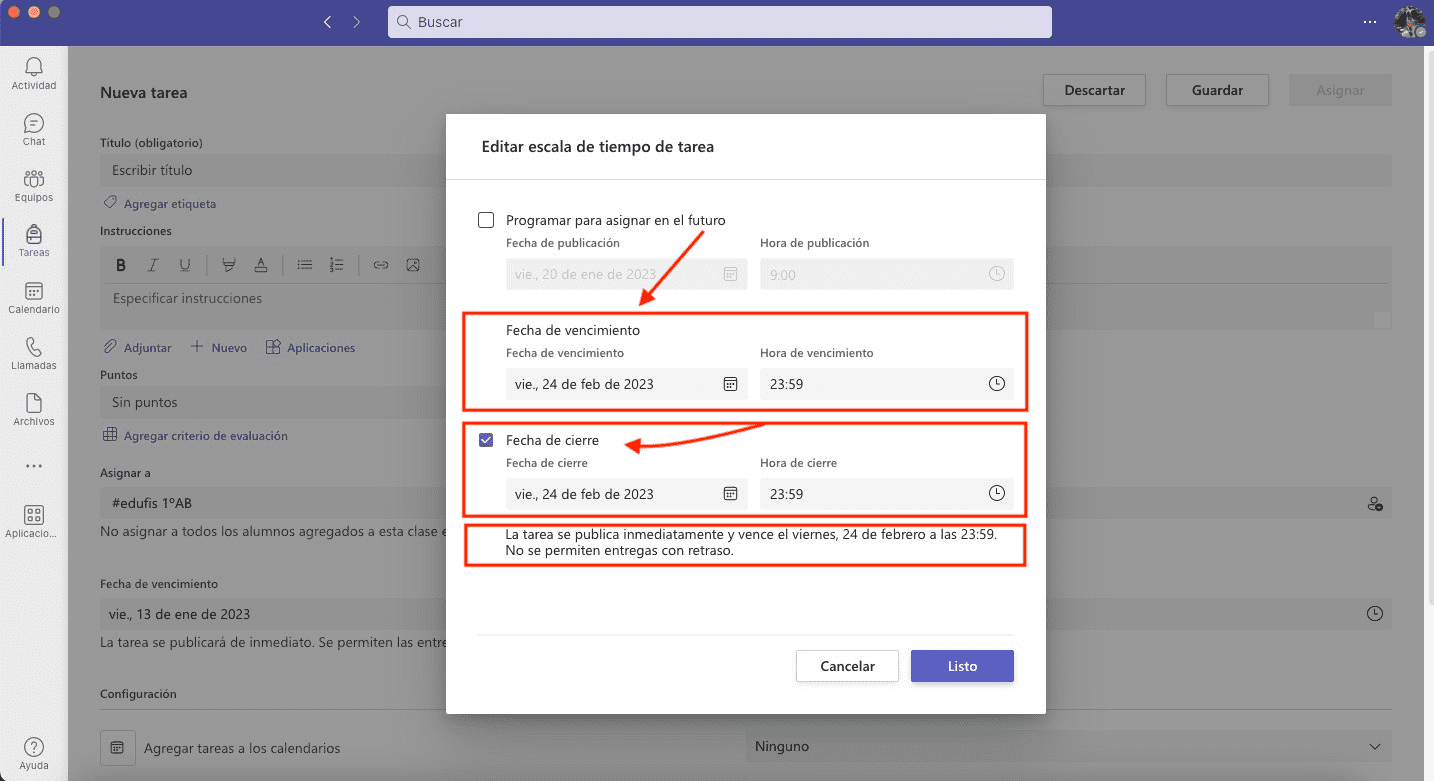Switch to Tareas tab in sidebar
Screen dimensions: 1434x781
pyautogui.click(x=34, y=241)
